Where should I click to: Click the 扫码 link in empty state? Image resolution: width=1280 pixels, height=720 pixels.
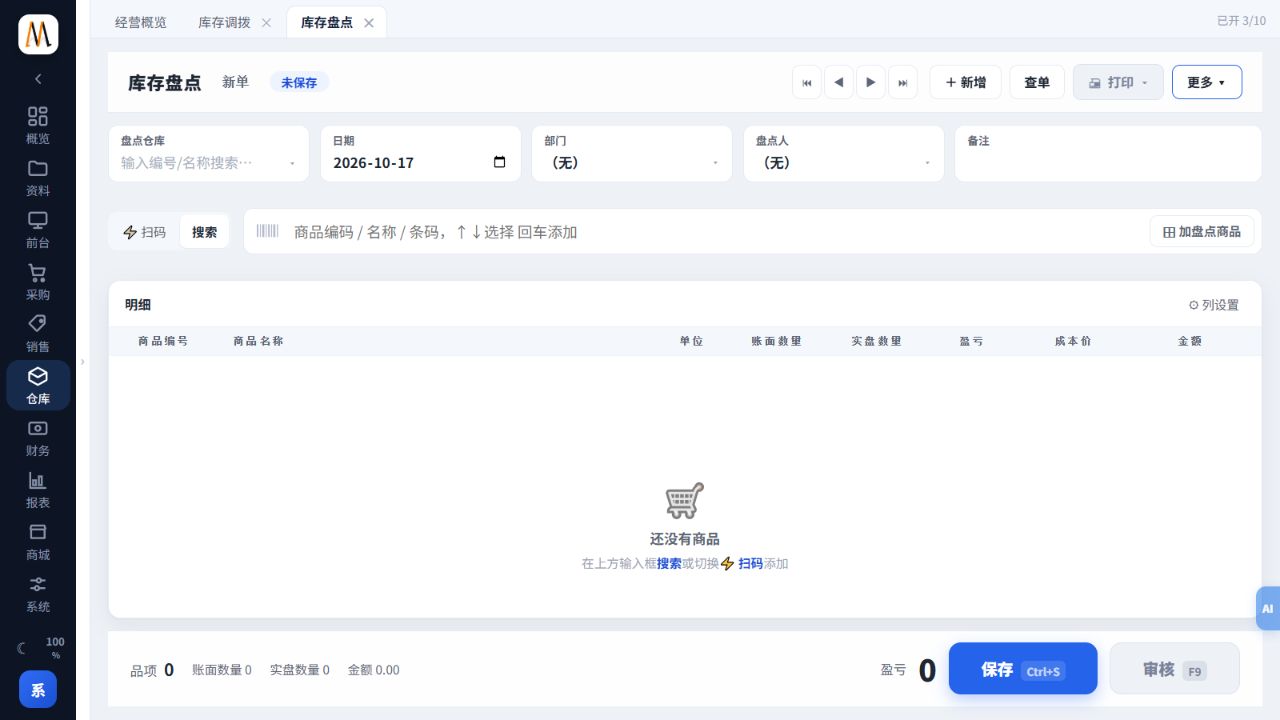point(741,564)
